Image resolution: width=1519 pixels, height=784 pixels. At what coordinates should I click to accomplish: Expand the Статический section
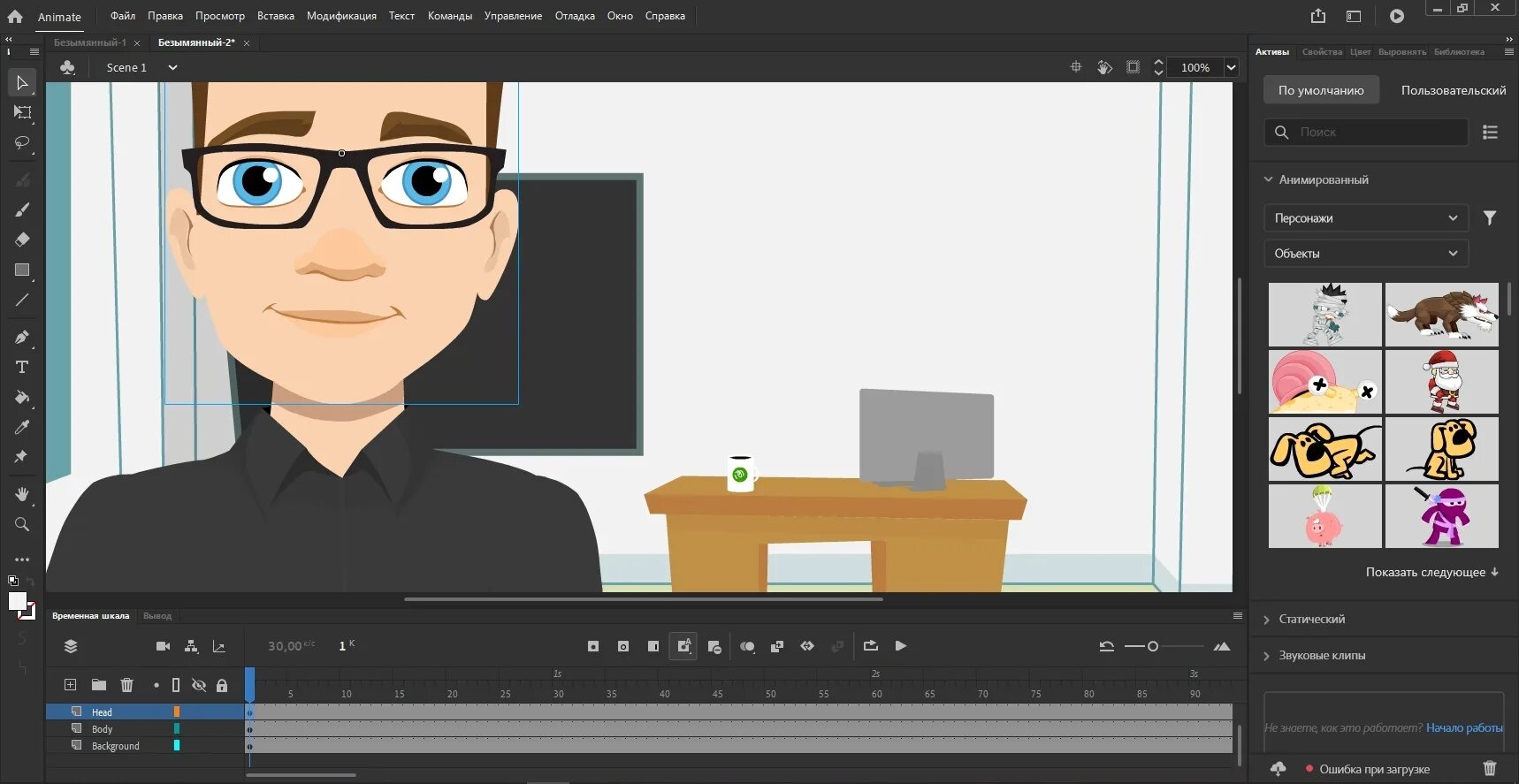point(1267,620)
